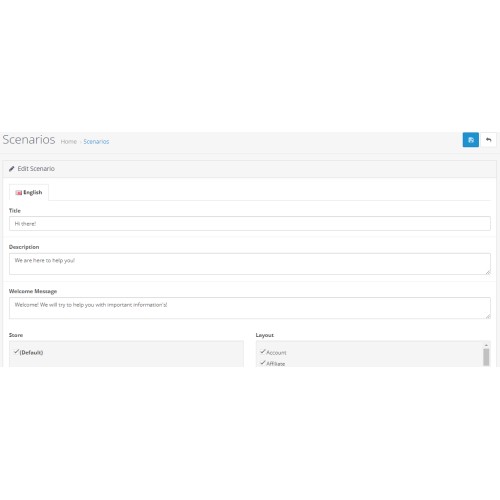The height and width of the screenshot is (500, 500).
Task: Click the pencil icon beside Edit Scenario
Action: (x=12, y=169)
